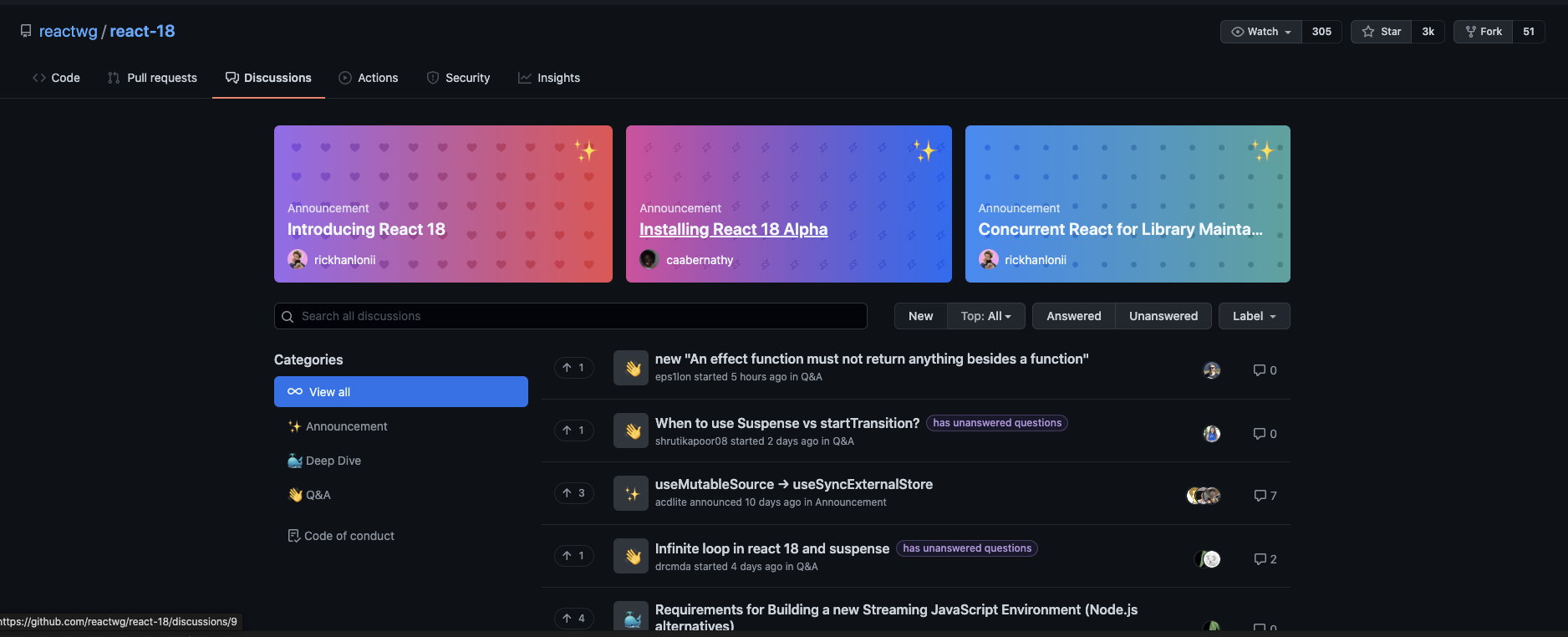This screenshot has height=637, width=1568.
Task: Upvote the 'effect function must not return' discussion
Action: [x=573, y=368]
